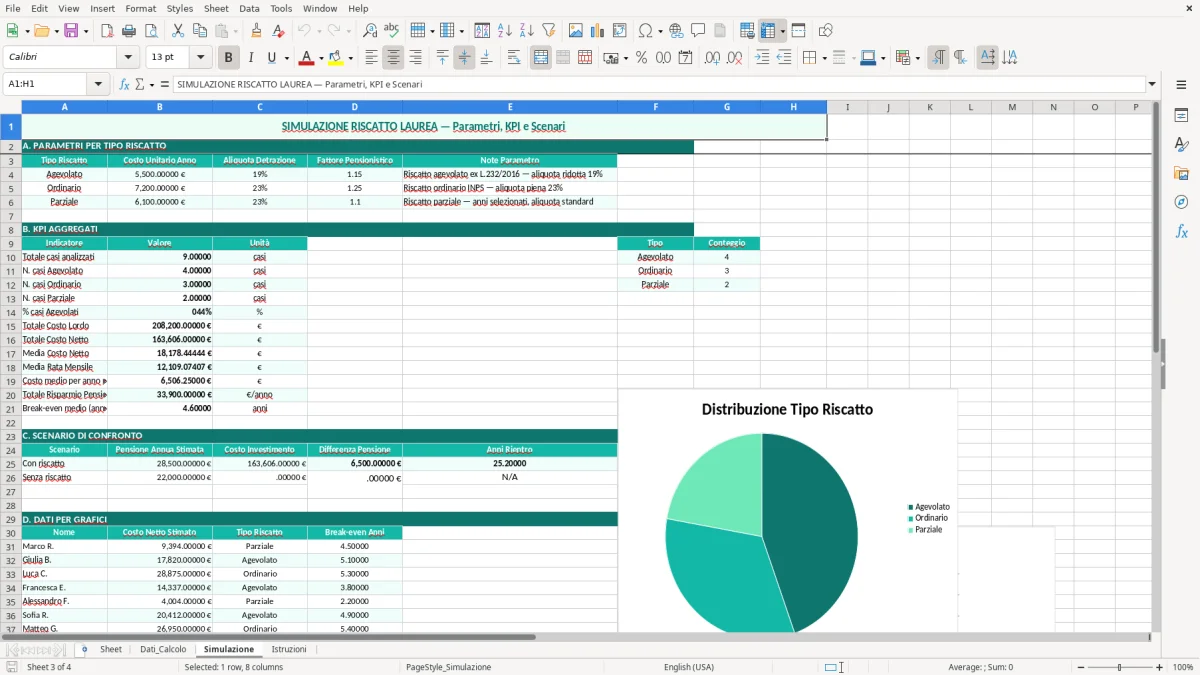Screen dimensions: 1200x675
Task: Expand the formula bar arrow
Action: click(x=1152, y=84)
